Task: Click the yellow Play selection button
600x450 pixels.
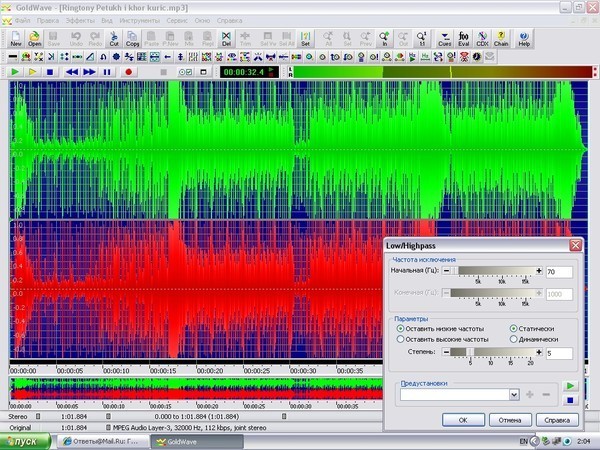Action: 32,72
